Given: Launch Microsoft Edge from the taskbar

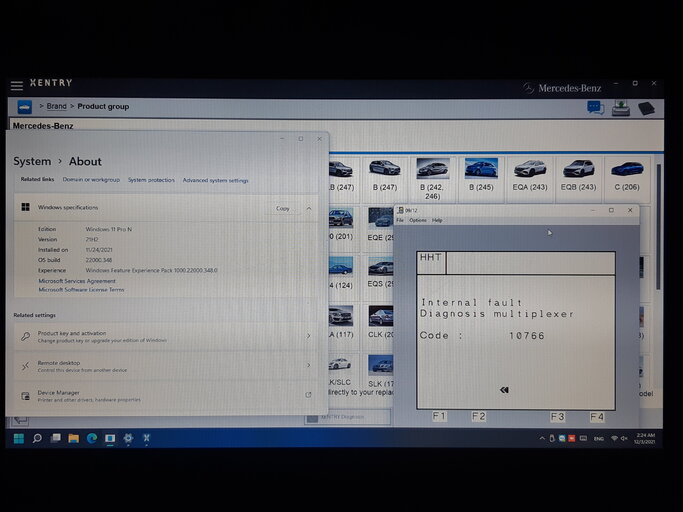Looking at the screenshot, I should point(92,438).
